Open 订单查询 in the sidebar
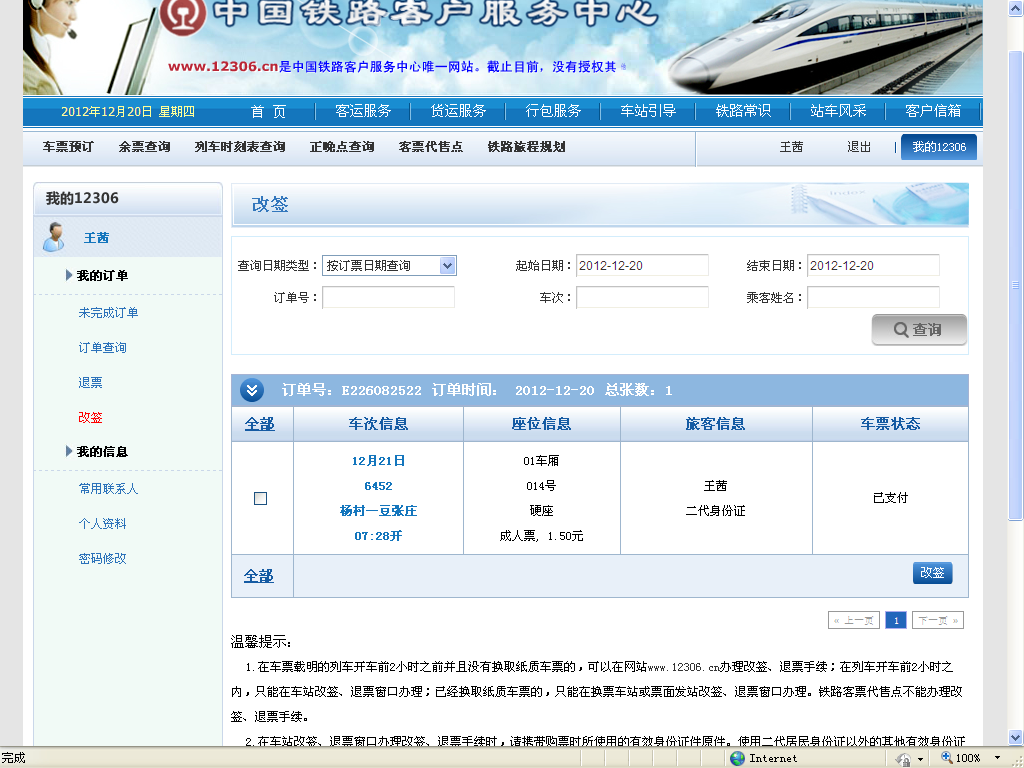The height and width of the screenshot is (768, 1024). [x=103, y=347]
